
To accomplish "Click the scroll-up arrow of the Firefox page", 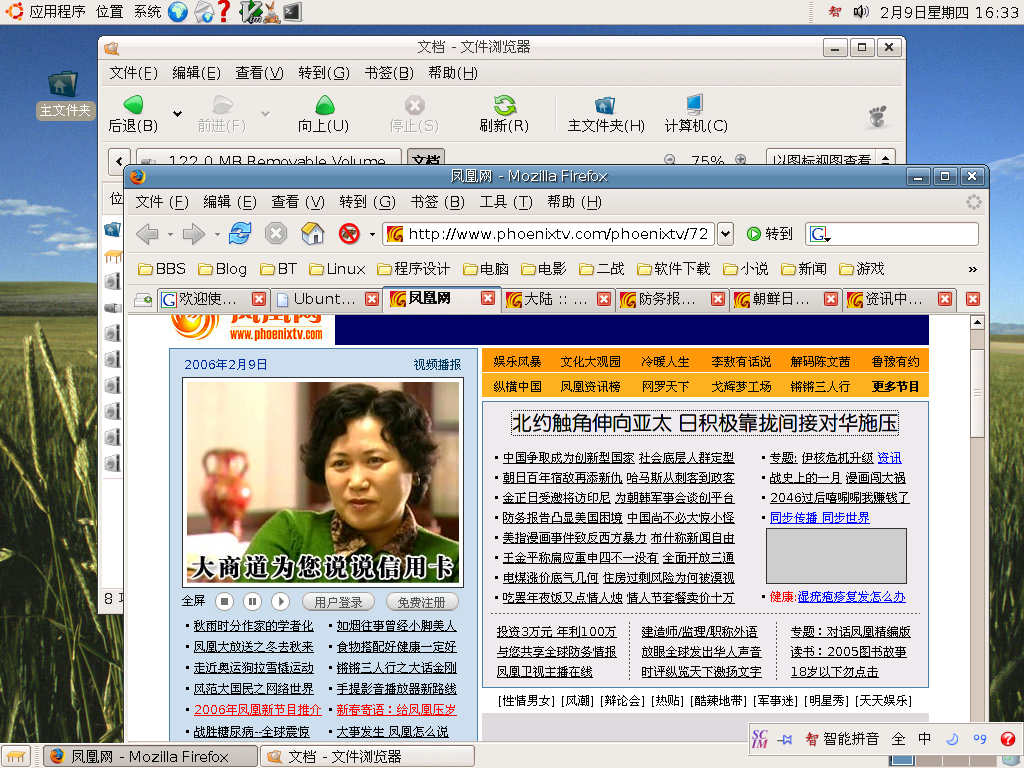I will click(x=978, y=323).
